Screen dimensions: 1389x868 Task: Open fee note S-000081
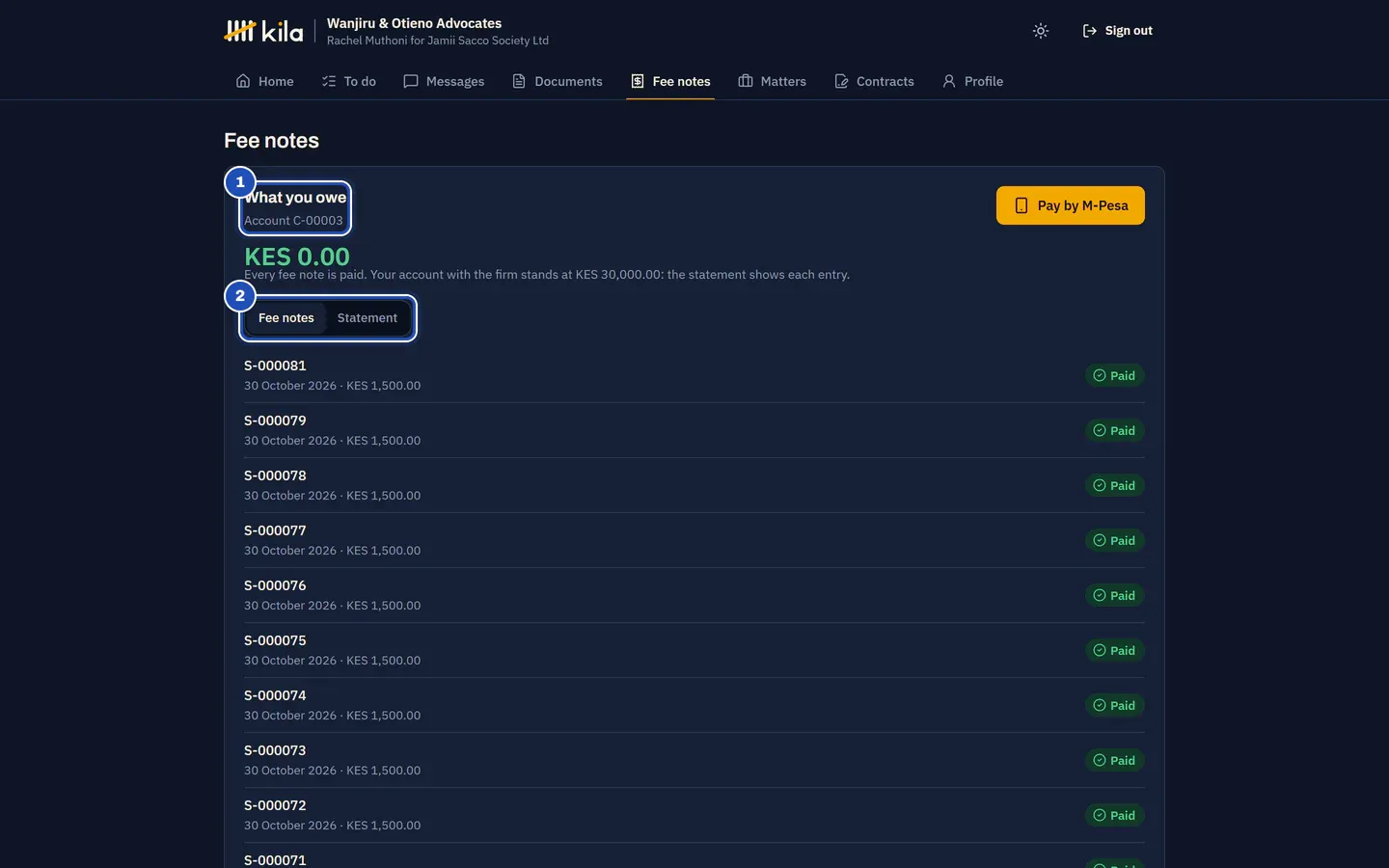pyautogui.click(x=694, y=375)
